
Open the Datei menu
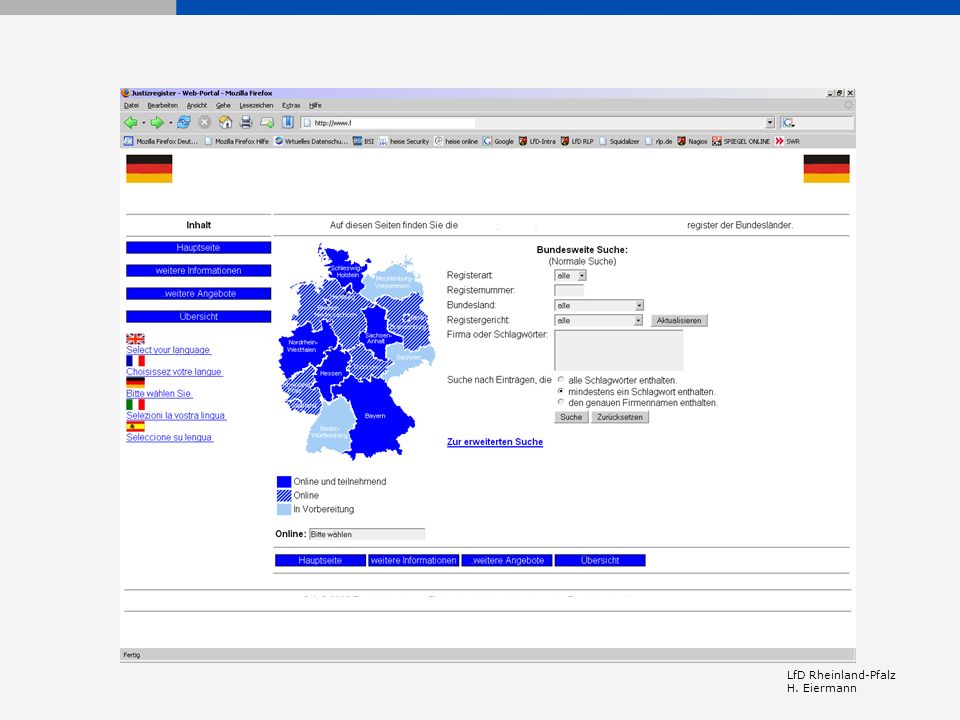pyautogui.click(x=131, y=105)
